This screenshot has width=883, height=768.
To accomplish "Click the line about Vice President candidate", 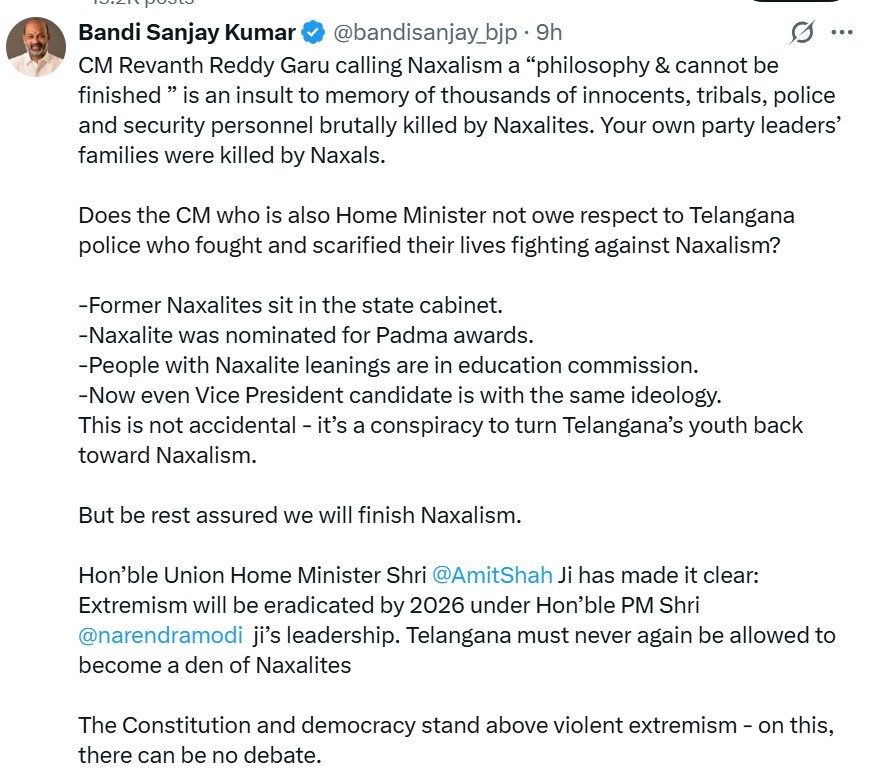I will point(399,395).
